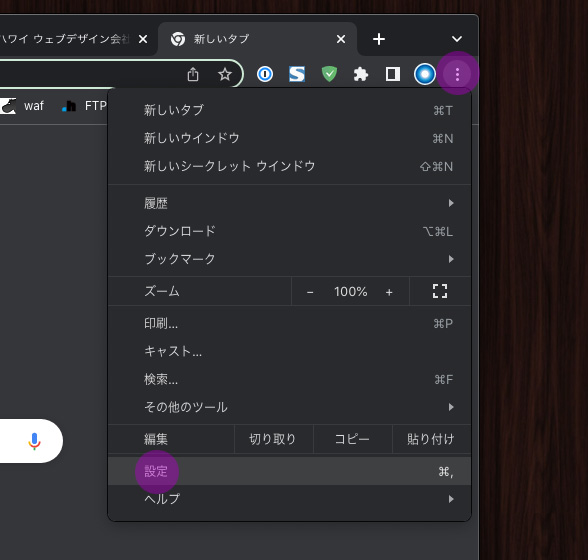Click the blue profile avatar icon
The image size is (588, 560).
pos(425,74)
